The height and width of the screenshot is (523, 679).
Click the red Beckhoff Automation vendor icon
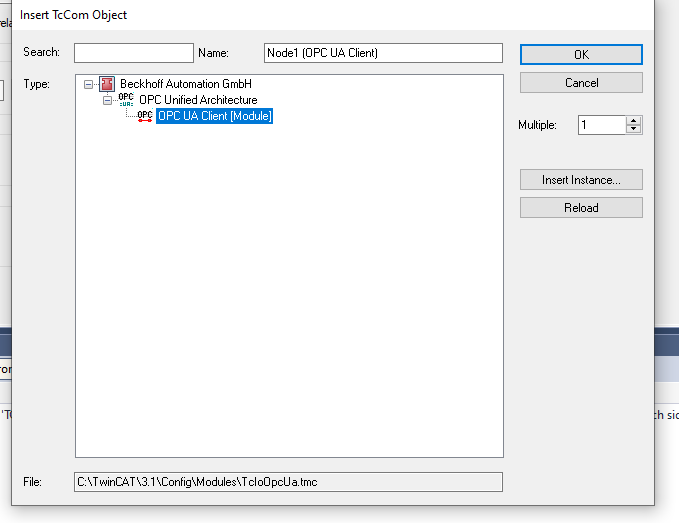[107, 84]
